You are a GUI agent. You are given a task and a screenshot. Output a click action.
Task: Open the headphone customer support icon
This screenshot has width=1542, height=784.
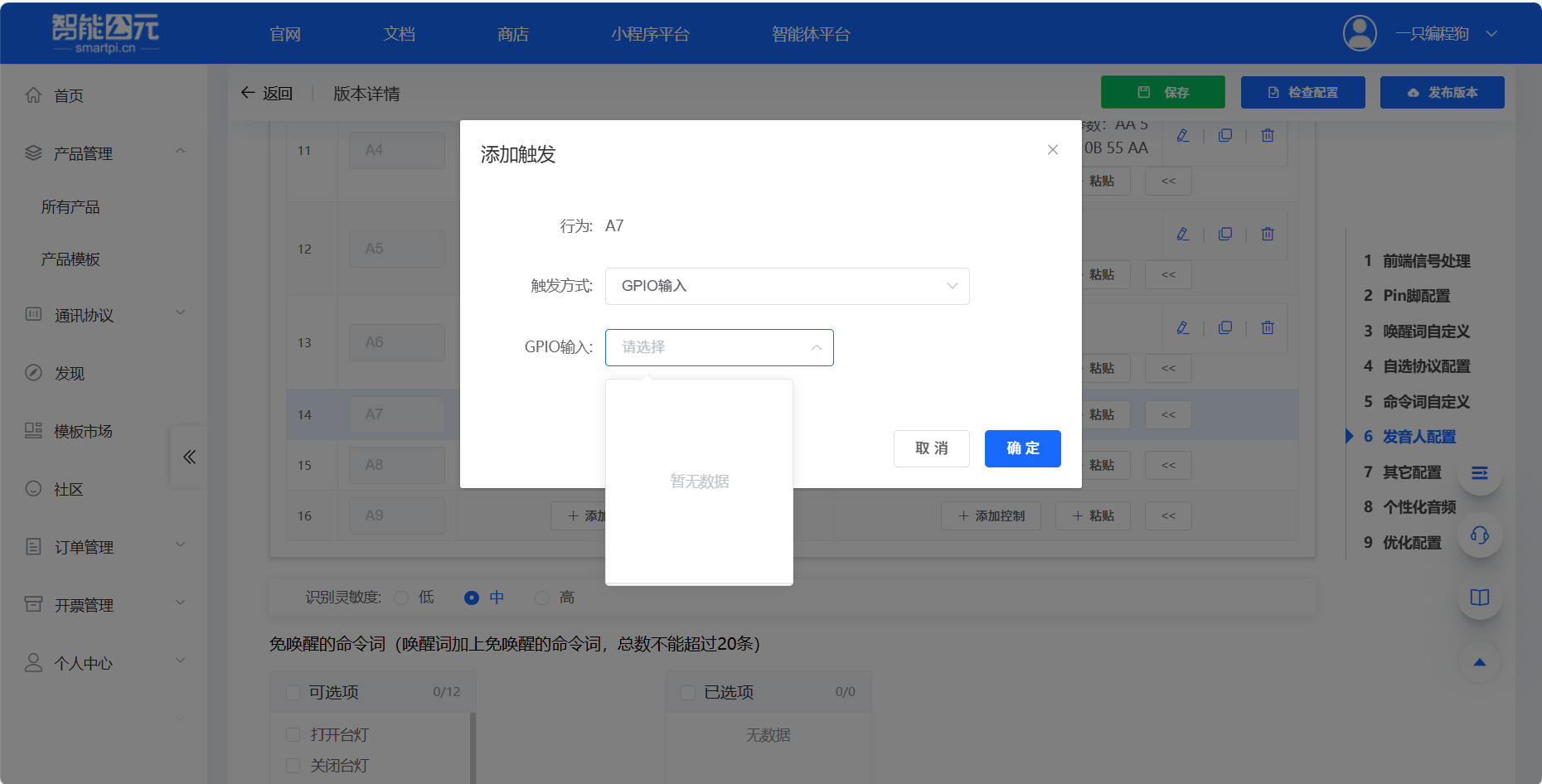[1481, 535]
